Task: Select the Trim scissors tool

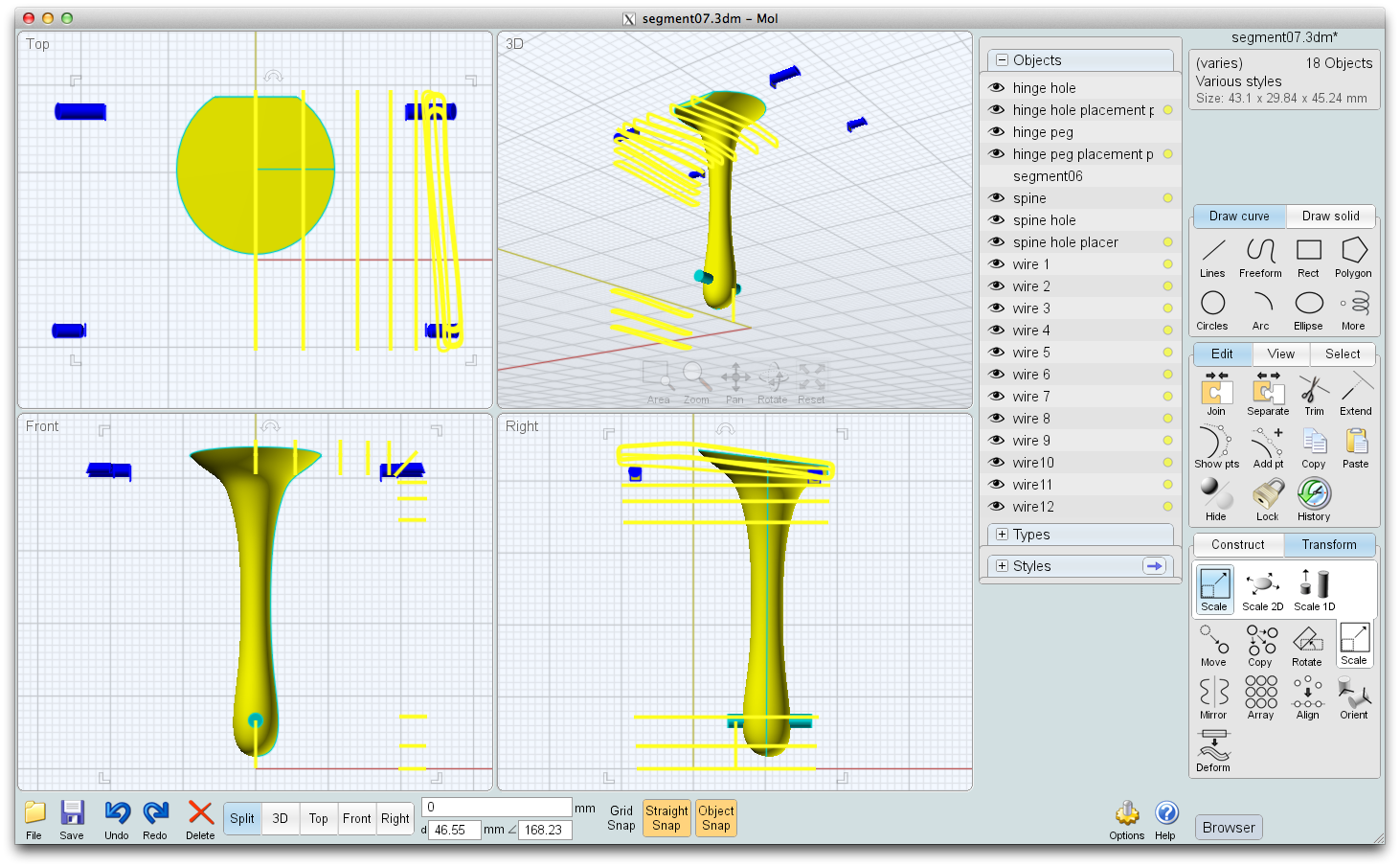Action: tap(1314, 395)
